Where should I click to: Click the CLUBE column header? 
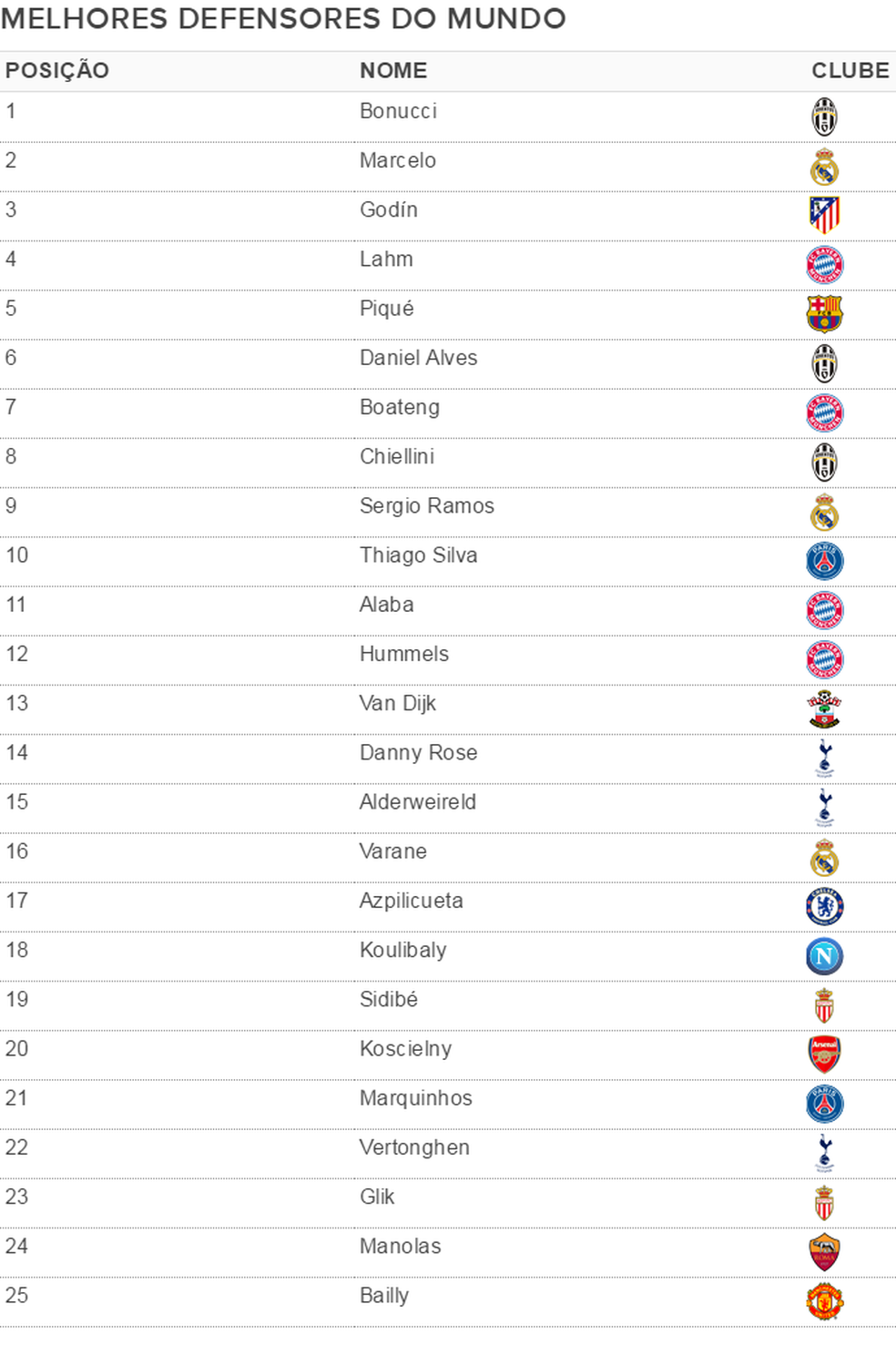[850, 71]
